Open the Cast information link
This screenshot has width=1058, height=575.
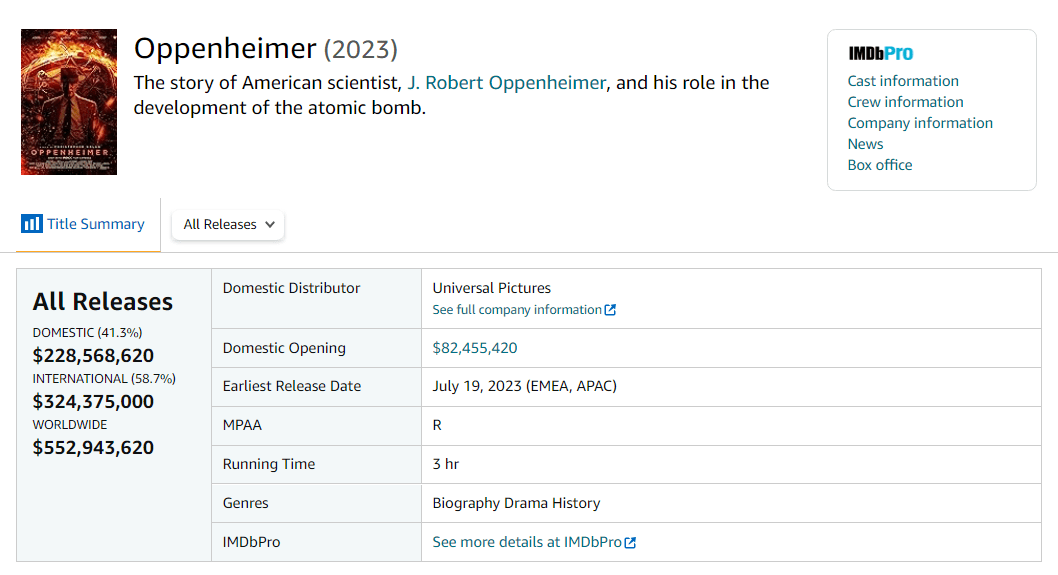903,81
